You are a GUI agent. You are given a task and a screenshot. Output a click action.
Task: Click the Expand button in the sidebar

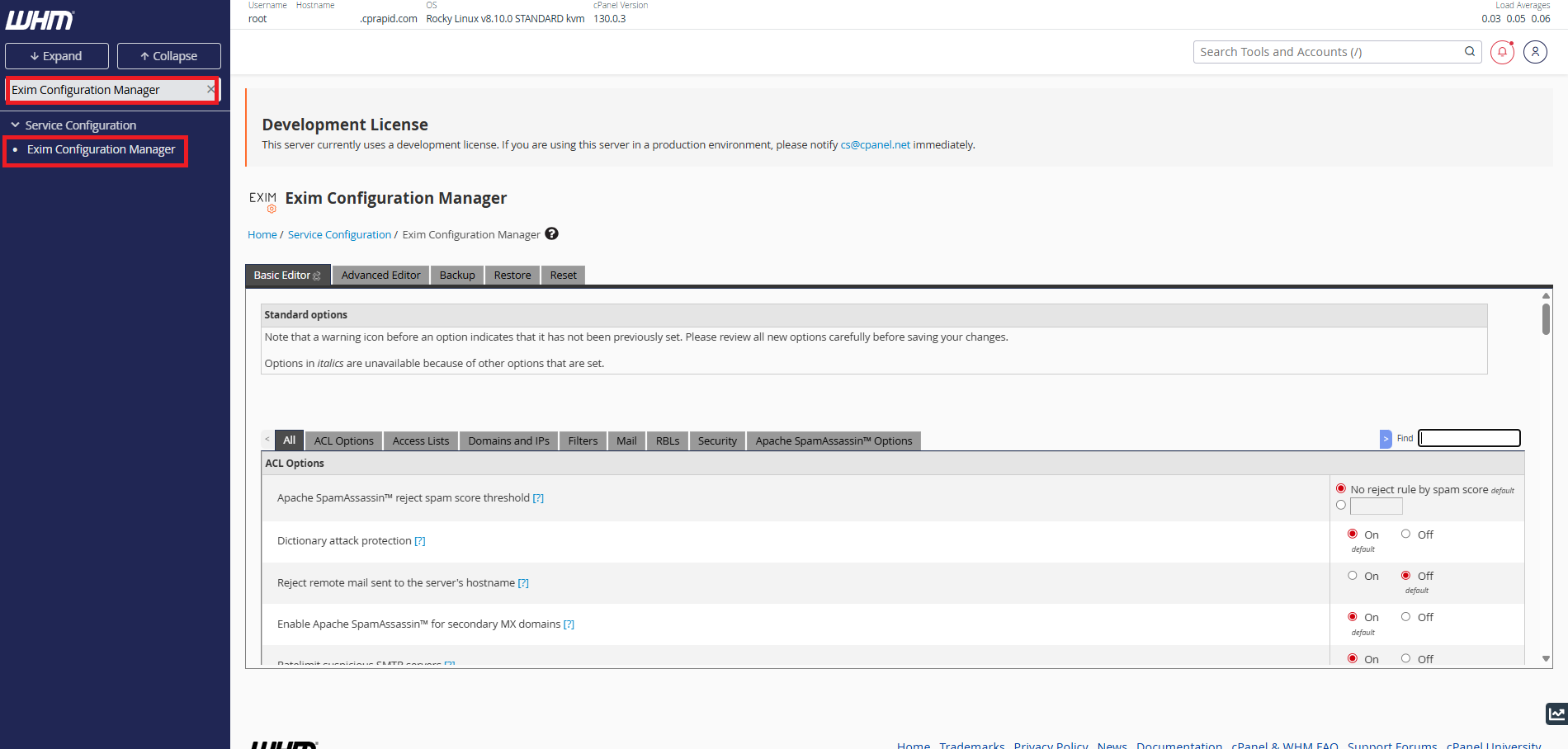coord(56,56)
